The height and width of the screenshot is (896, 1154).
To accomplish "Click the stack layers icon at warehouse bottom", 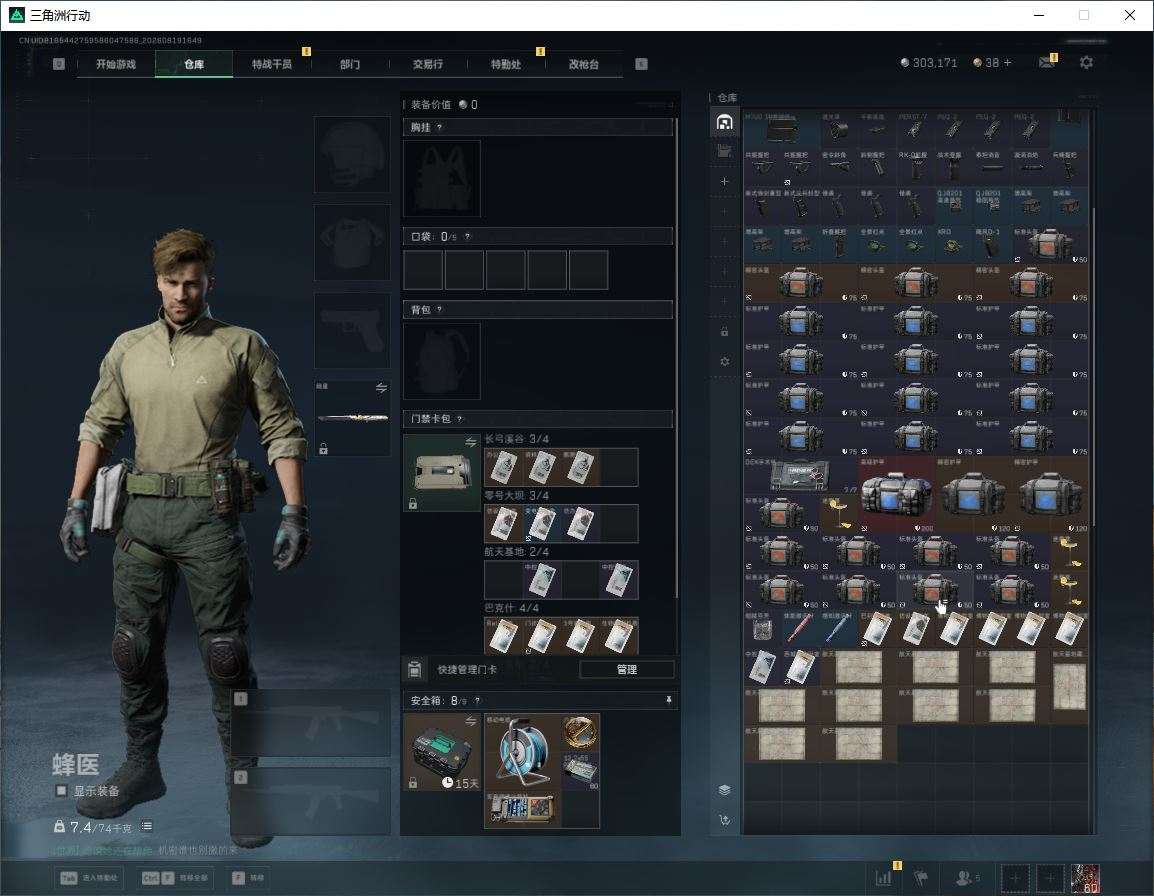I will coord(724,790).
